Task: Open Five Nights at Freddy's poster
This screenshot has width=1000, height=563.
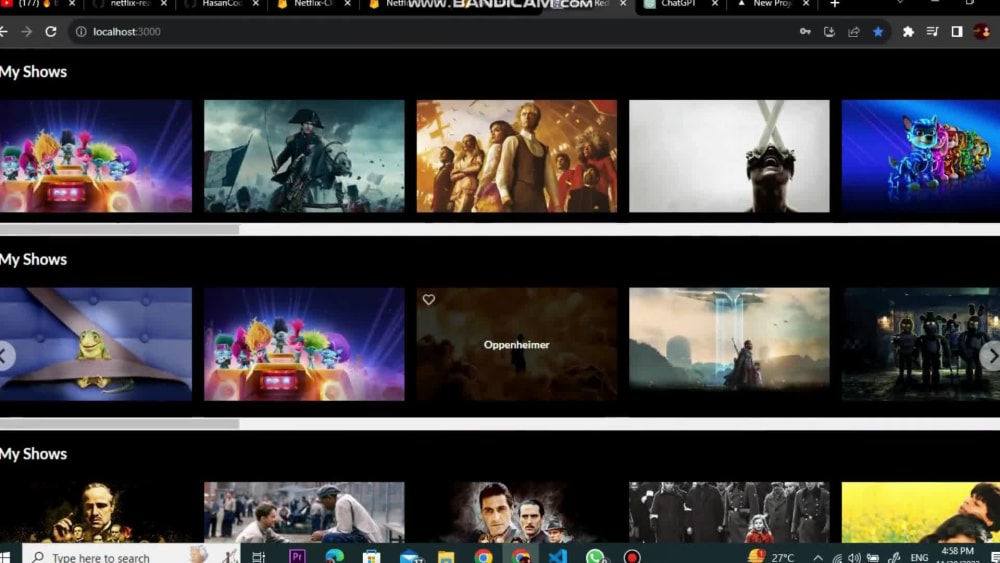Action: (x=920, y=344)
